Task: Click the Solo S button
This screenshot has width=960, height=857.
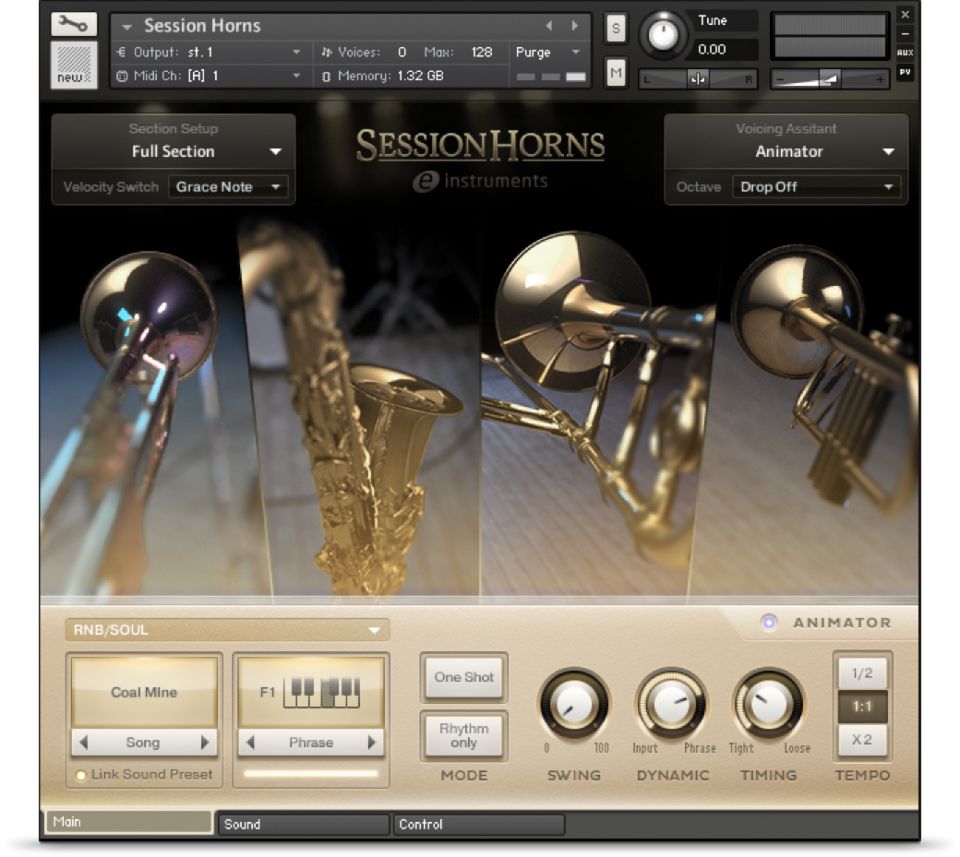Action: coord(616,30)
